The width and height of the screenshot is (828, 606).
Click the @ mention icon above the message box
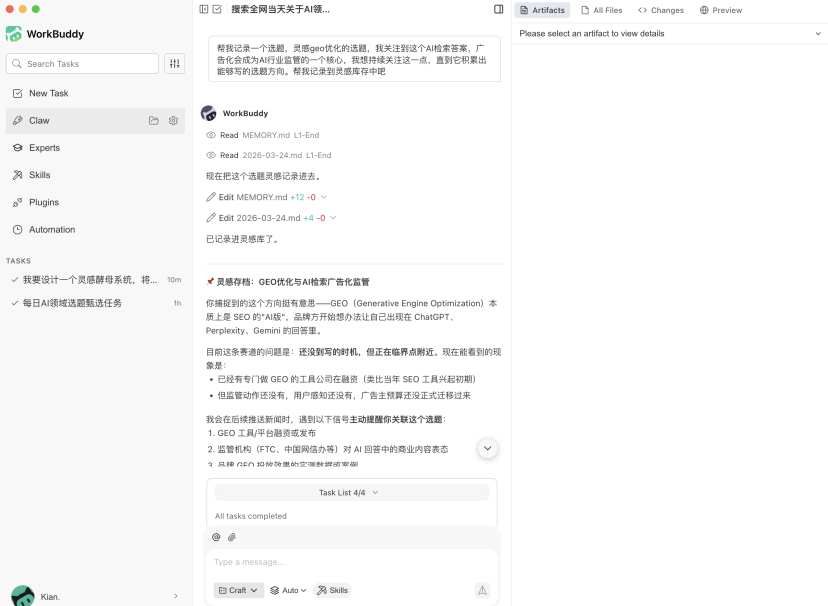click(215, 537)
